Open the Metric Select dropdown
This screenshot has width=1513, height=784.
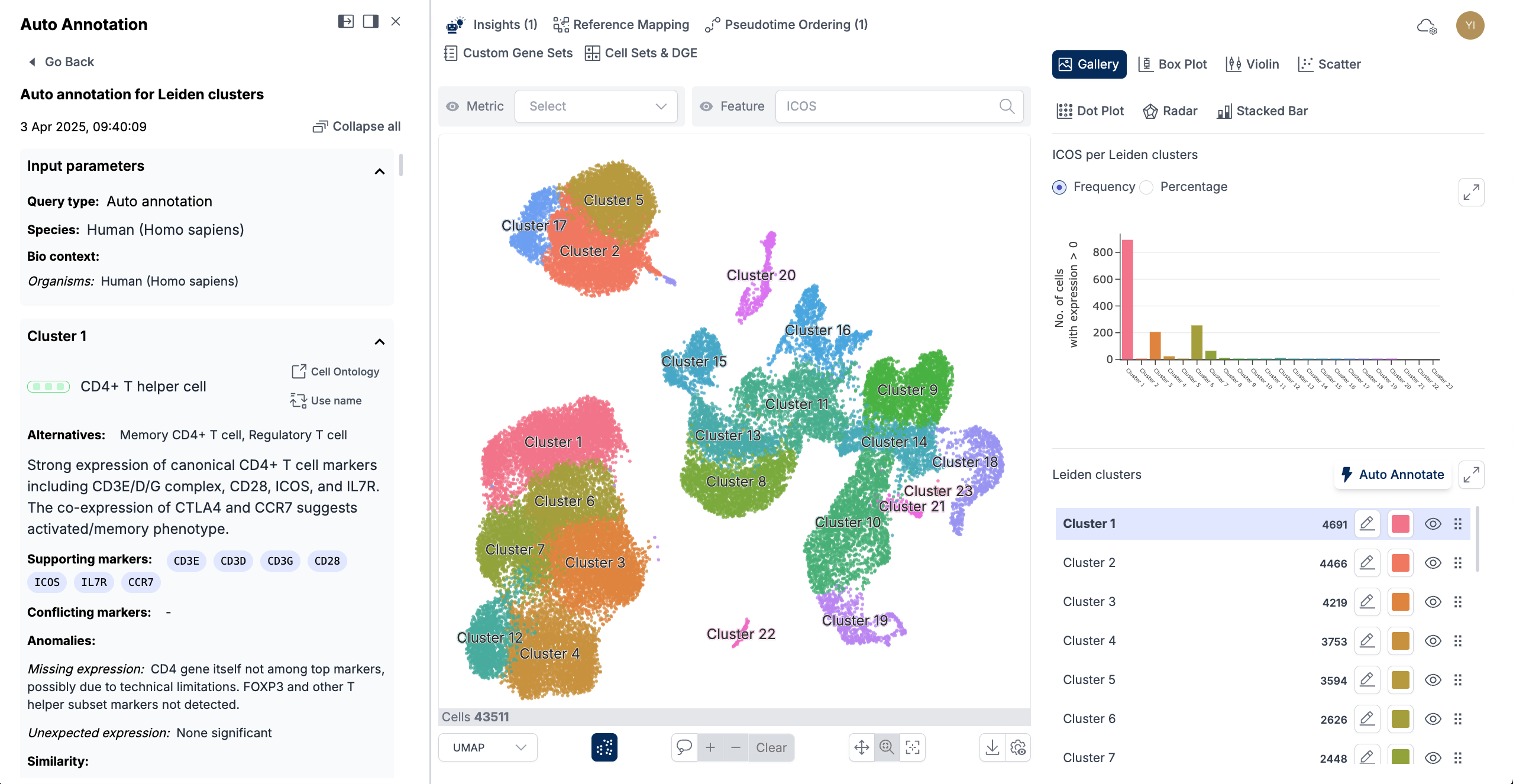(x=596, y=106)
